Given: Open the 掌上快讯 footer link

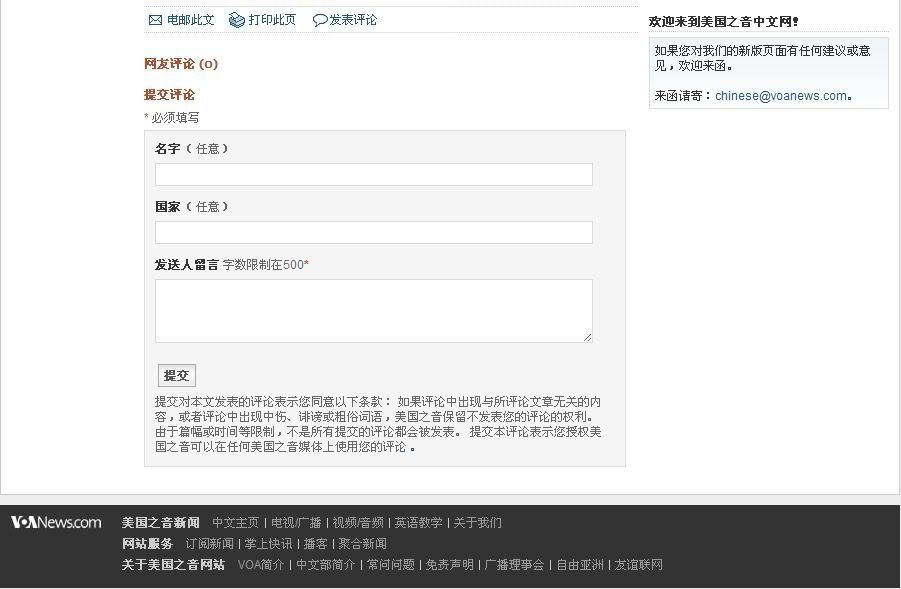Looking at the screenshot, I should click(269, 544).
